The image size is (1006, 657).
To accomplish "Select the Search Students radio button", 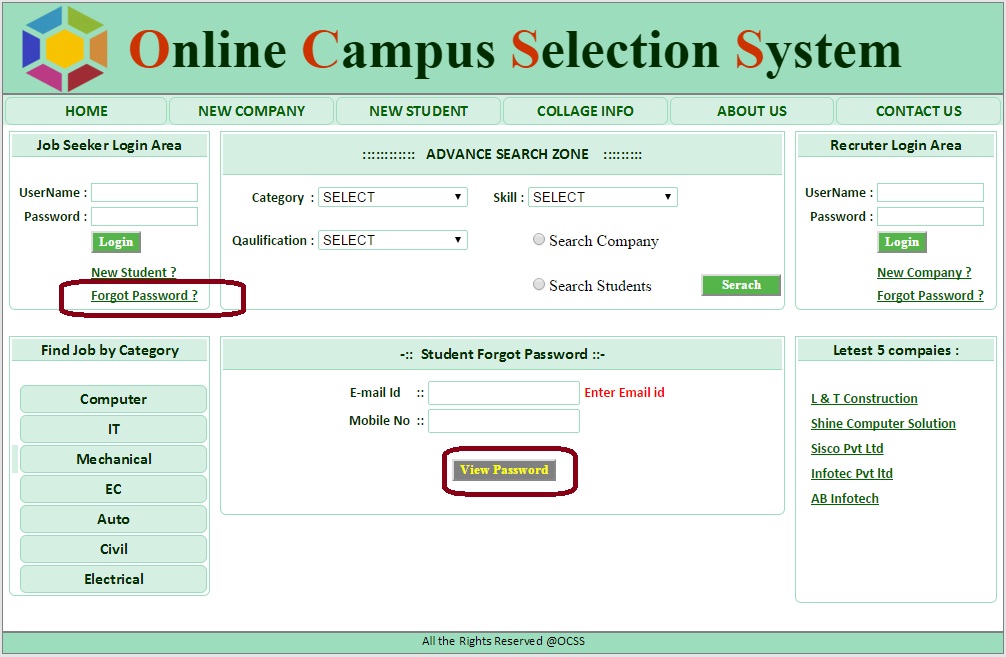I will 539,285.
